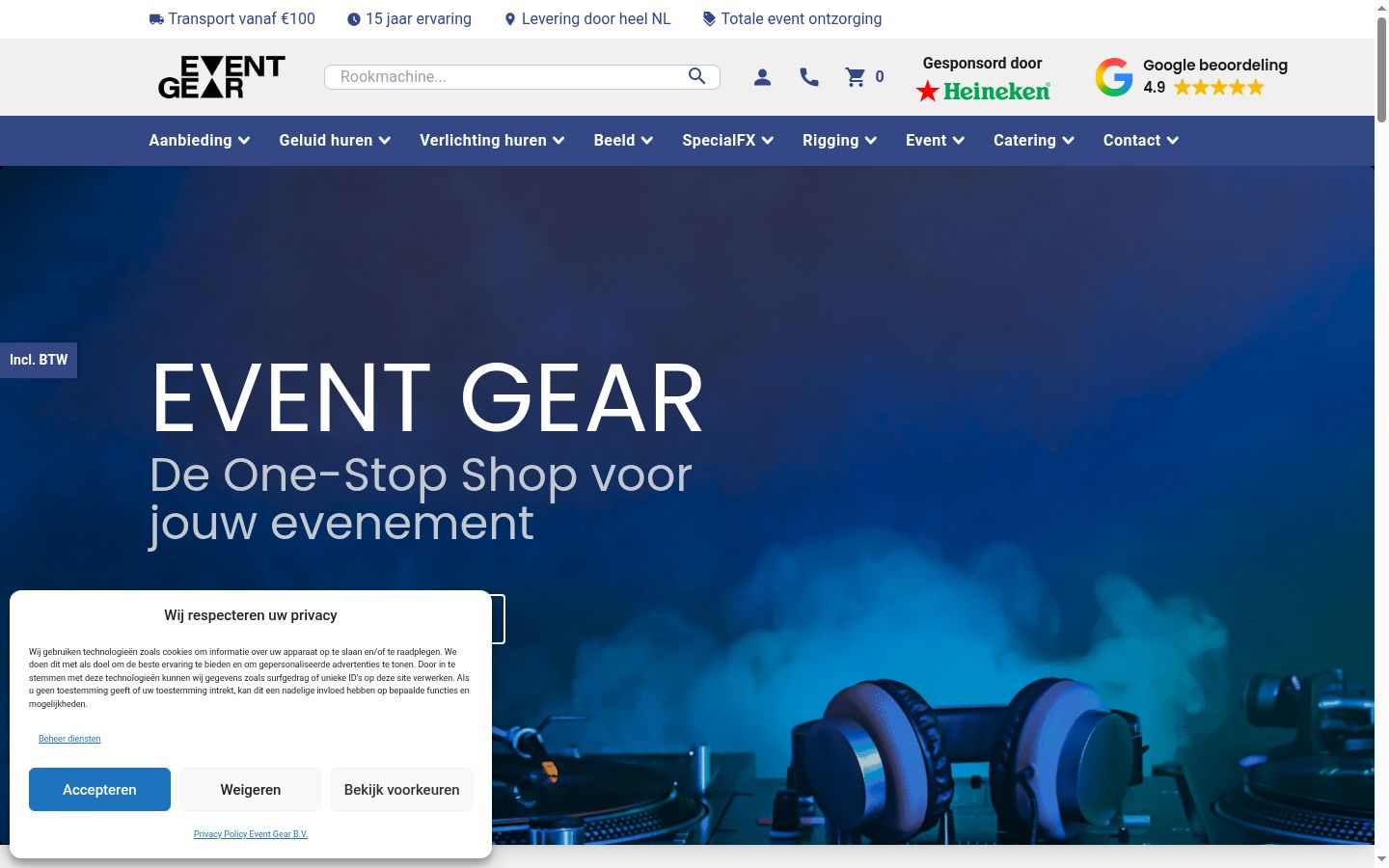Open the Beheer diensten link
The height and width of the screenshot is (868, 1389).
pos(69,739)
